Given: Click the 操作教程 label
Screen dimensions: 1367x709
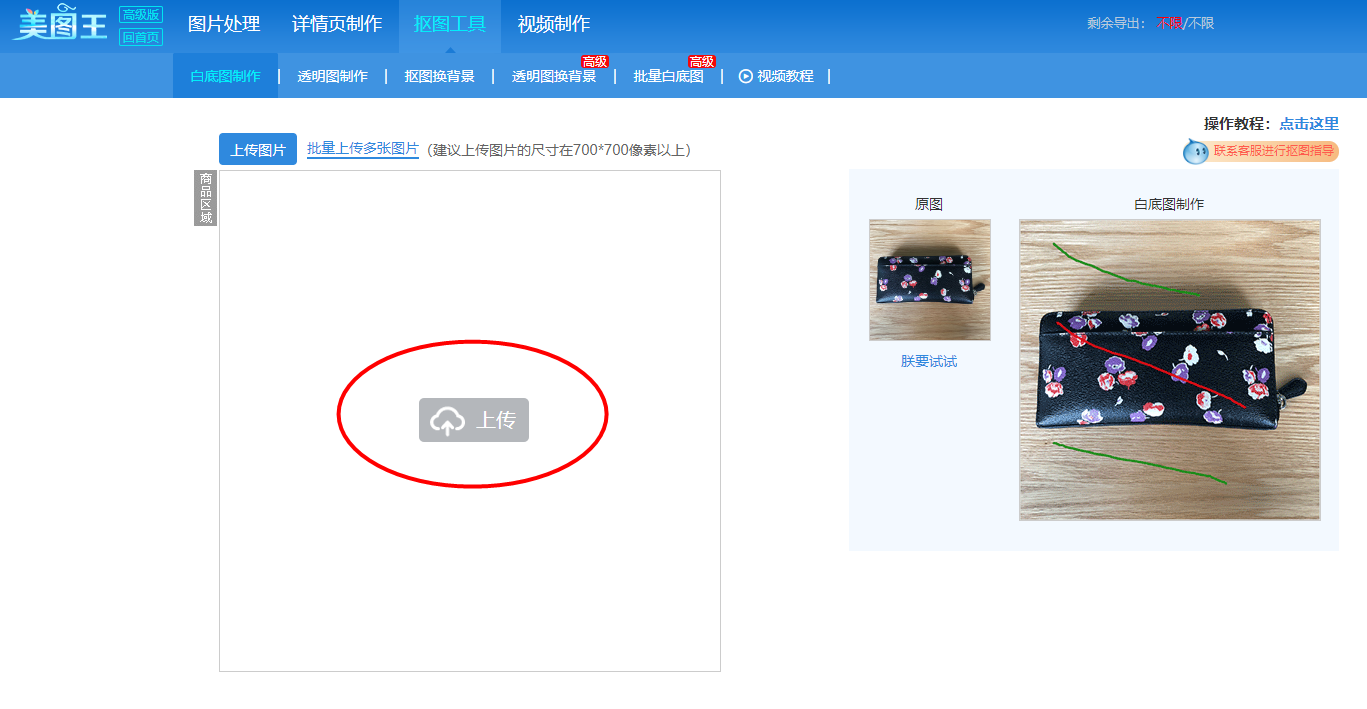Looking at the screenshot, I should 1238,124.
